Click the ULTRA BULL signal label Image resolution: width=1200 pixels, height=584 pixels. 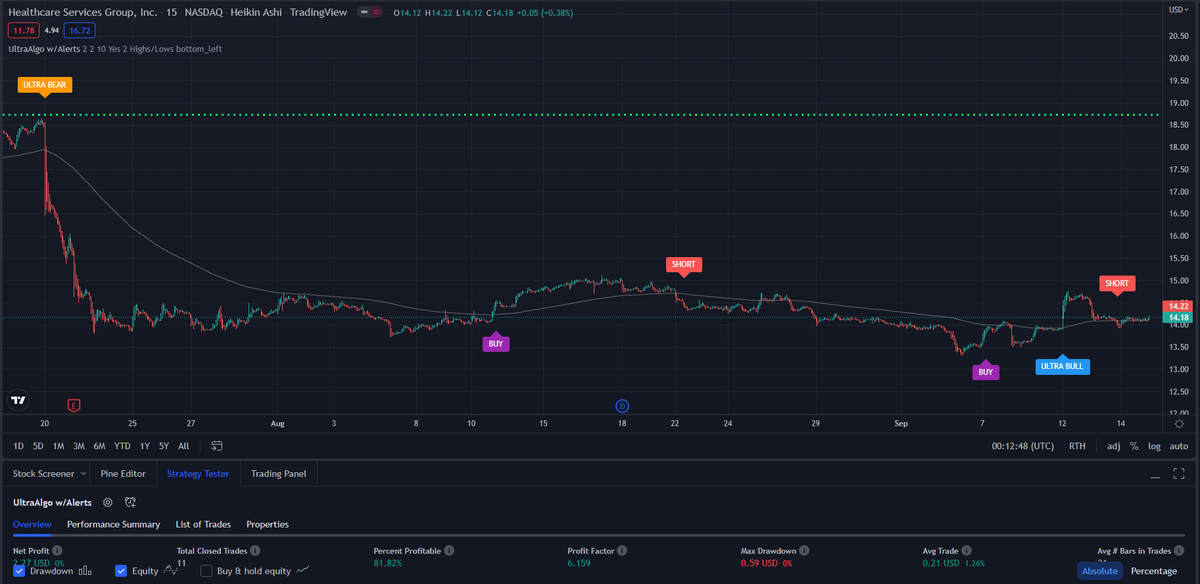pyautogui.click(x=1062, y=366)
